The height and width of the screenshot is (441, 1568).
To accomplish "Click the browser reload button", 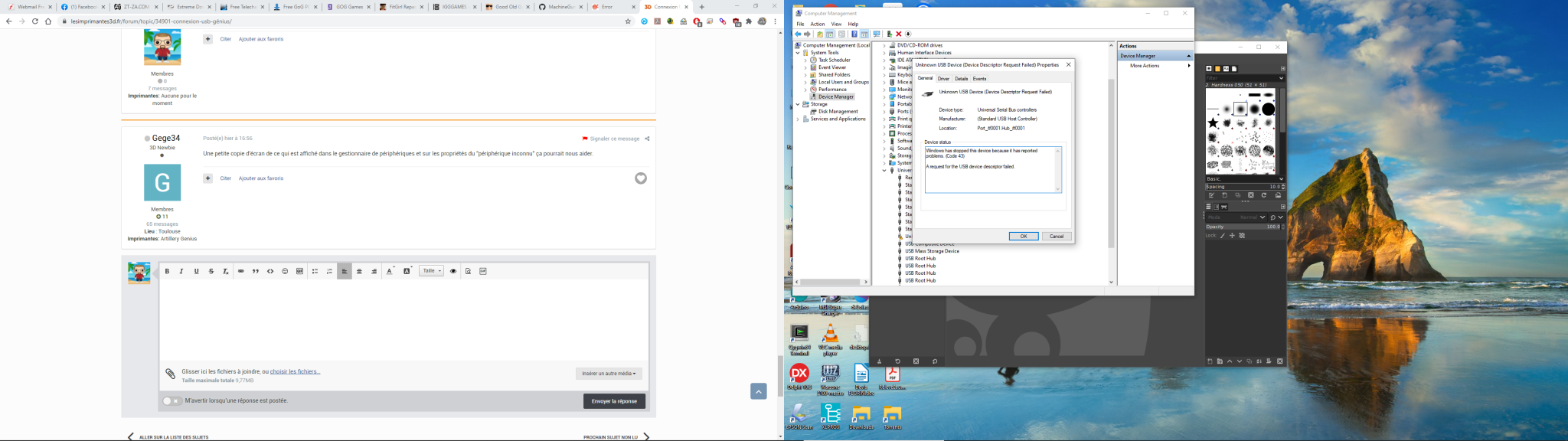I will pos(34,21).
